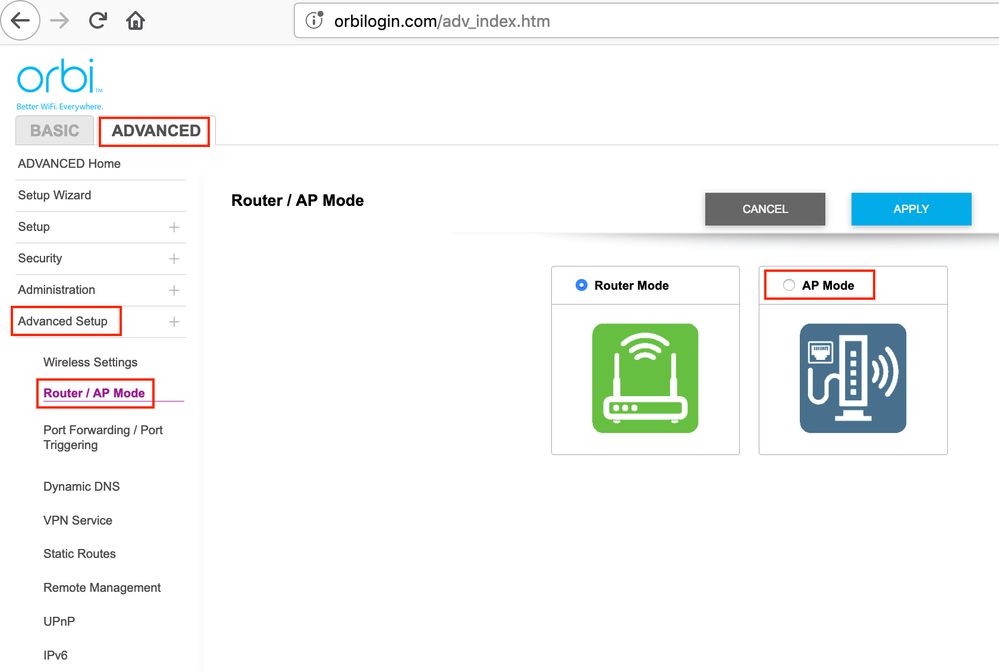This screenshot has width=999, height=671.
Task: Open the IPv6 settings page
Action: 55,655
